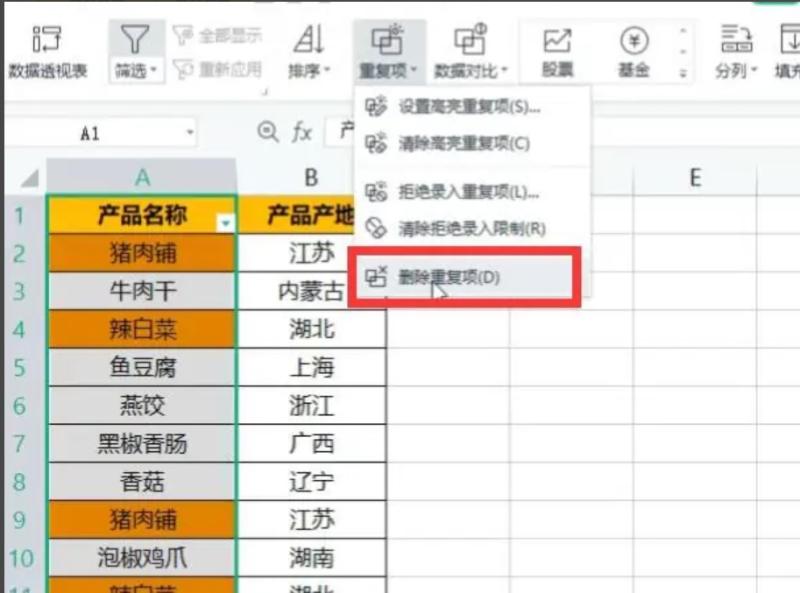
Task: Click the 排序 sort icon
Action: pos(309,39)
